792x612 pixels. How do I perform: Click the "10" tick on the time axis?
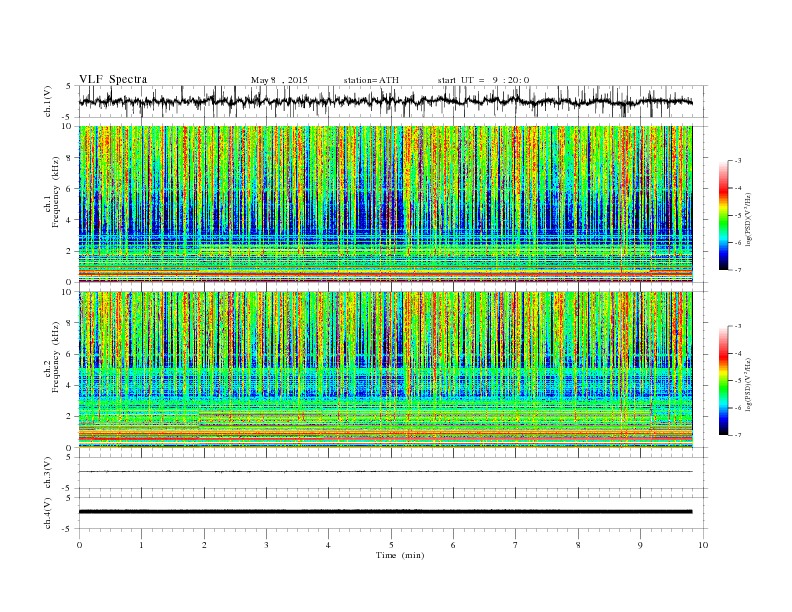click(x=703, y=545)
